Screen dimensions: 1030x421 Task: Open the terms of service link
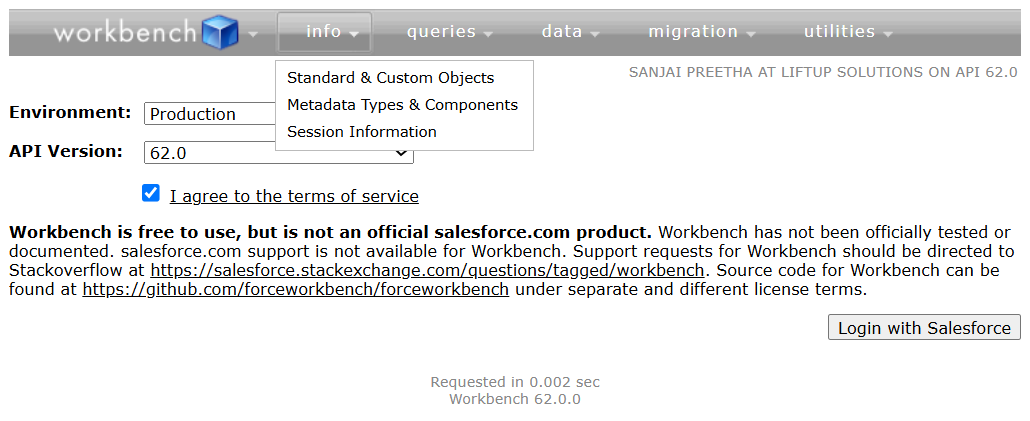coord(294,196)
